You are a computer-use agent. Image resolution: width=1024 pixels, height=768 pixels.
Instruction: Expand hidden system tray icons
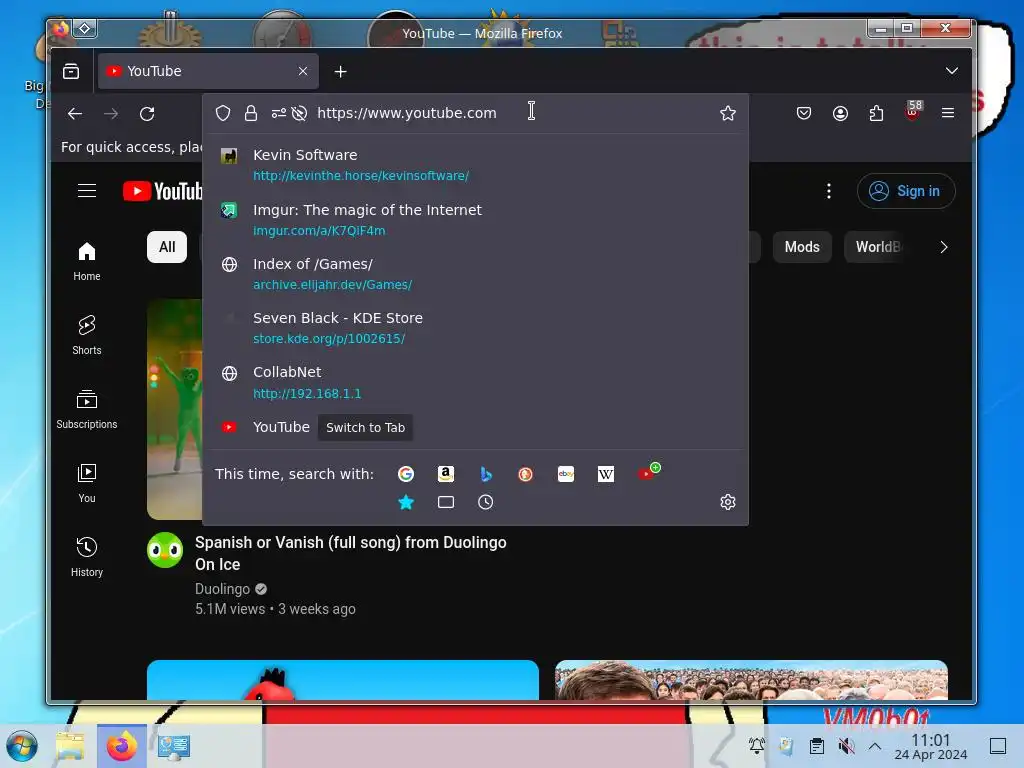874,746
